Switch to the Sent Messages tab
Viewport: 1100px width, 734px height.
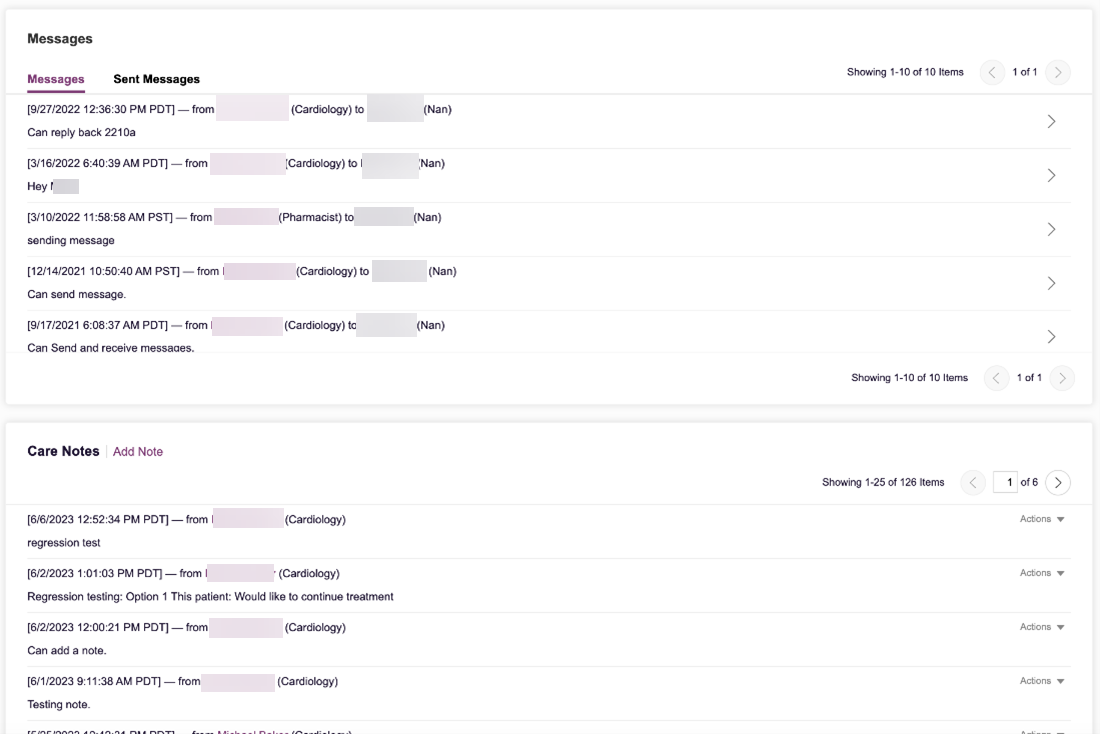(x=156, y=79)
